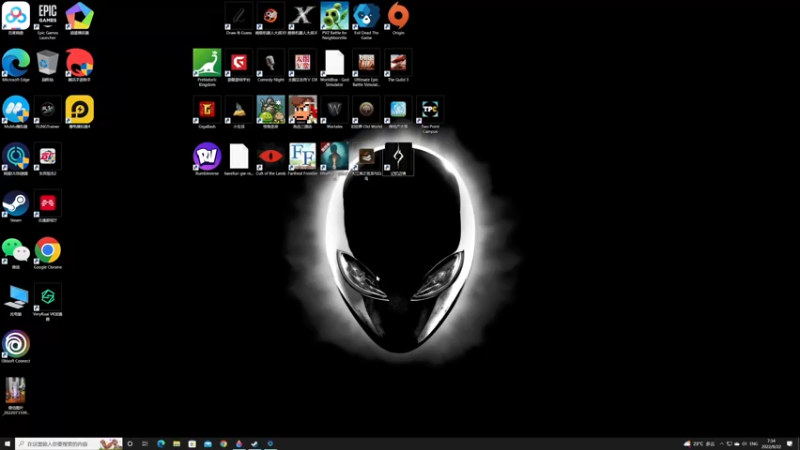The width and height of the screenshot is (800, 450).
Task: Open the Baidu Netdisk cloud shortcut
Action: click(x=16, y=18)
